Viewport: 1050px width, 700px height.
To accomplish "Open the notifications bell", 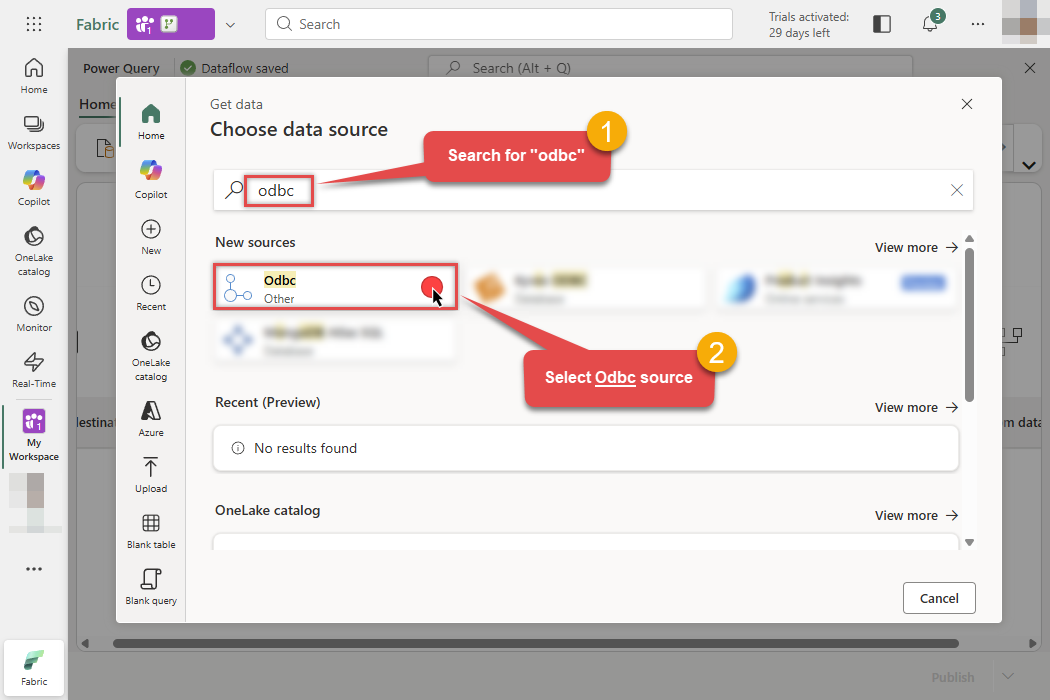I will click(x=930, y=24).
